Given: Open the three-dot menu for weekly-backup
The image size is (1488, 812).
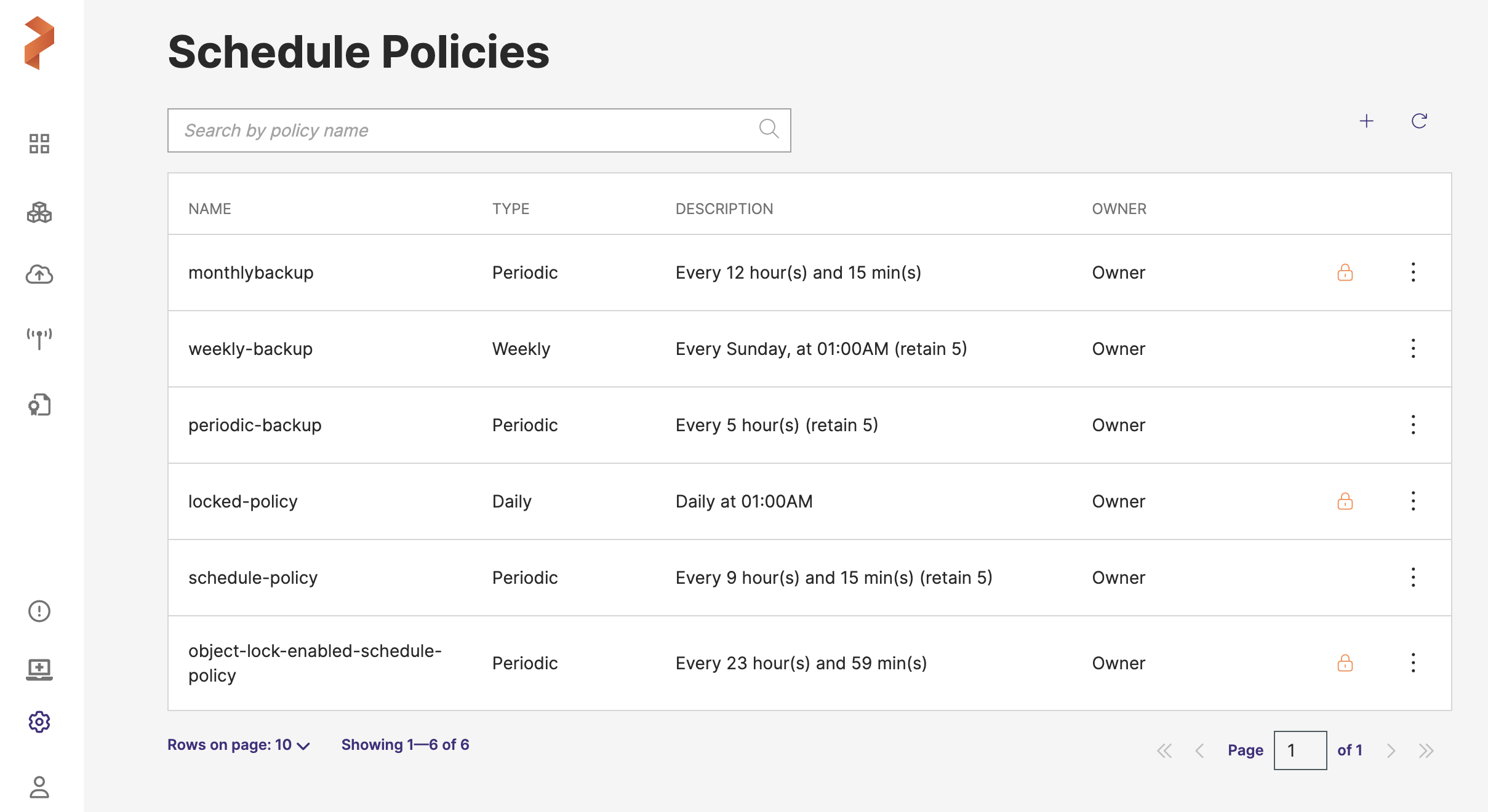Looking at the screenshot, I should tap(1414, 349).
